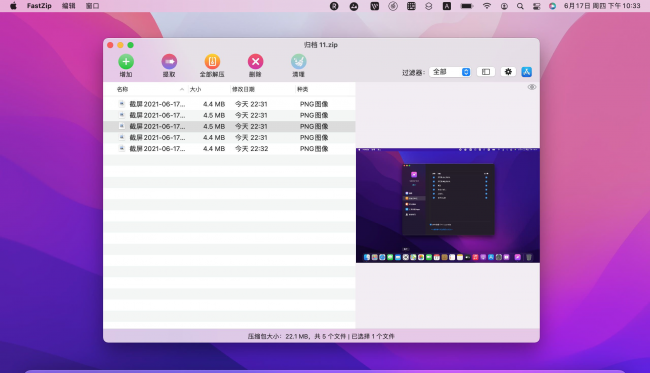Click the colorful Siri icon

[x=553, y=6]
